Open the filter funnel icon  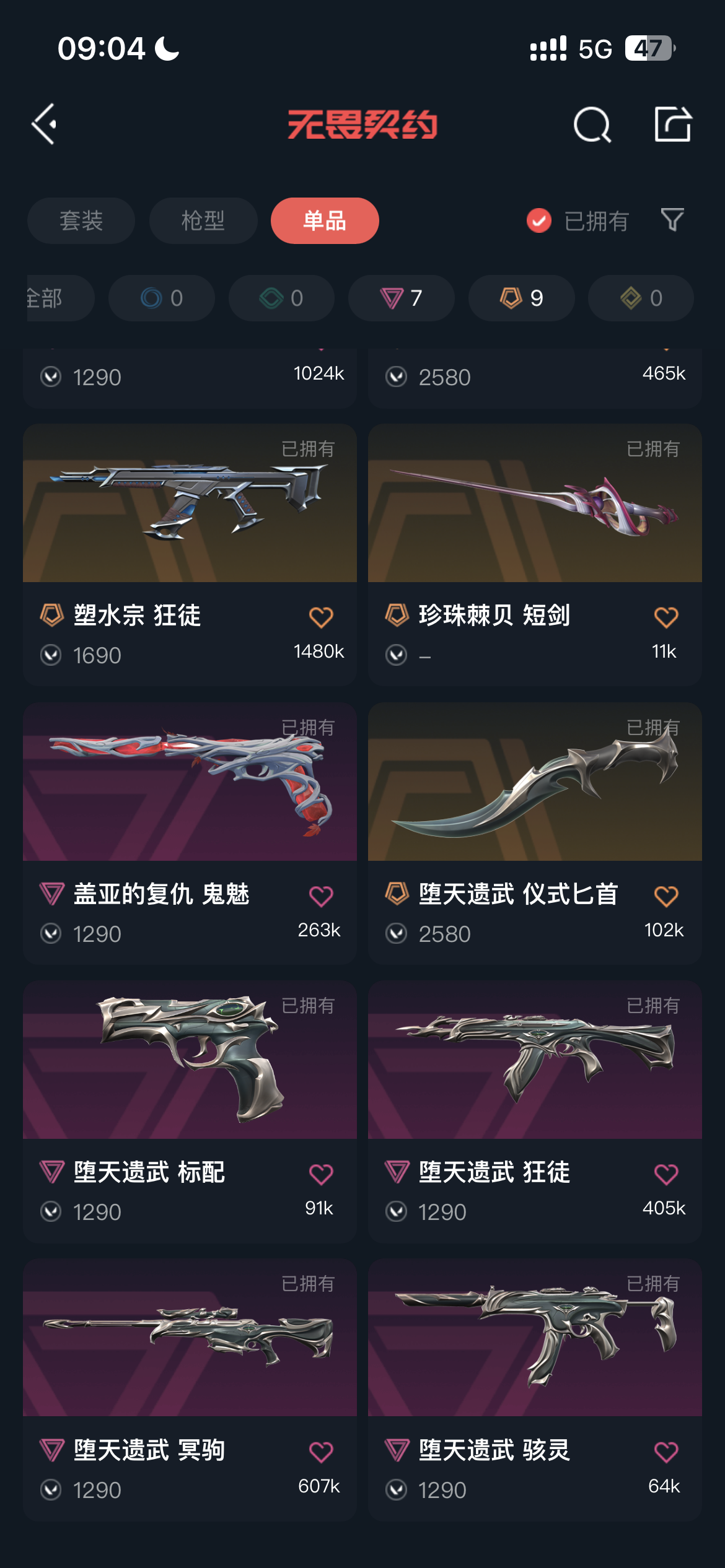pos(672,220)
